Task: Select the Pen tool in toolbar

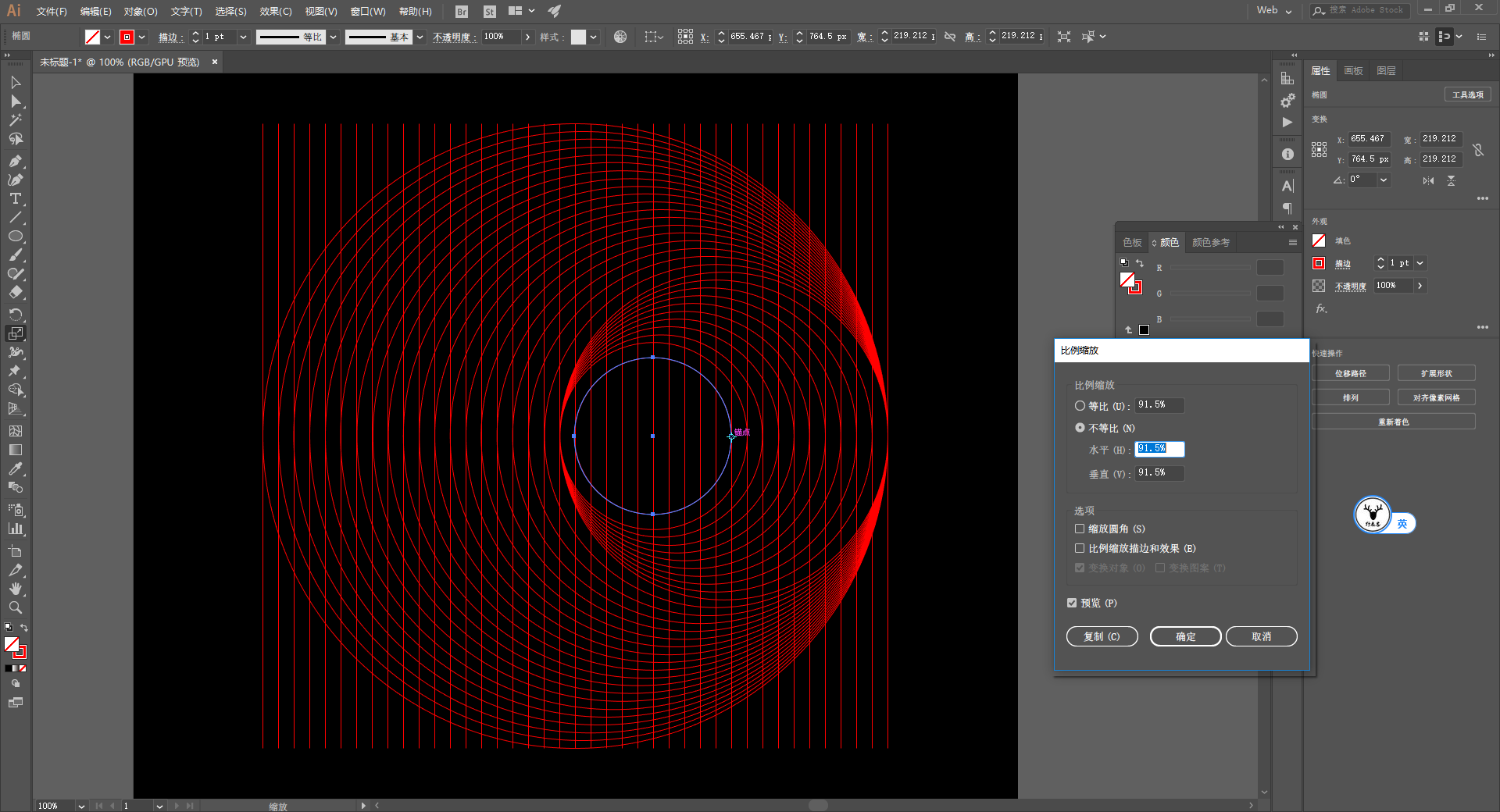Action: tap(15, 161)
